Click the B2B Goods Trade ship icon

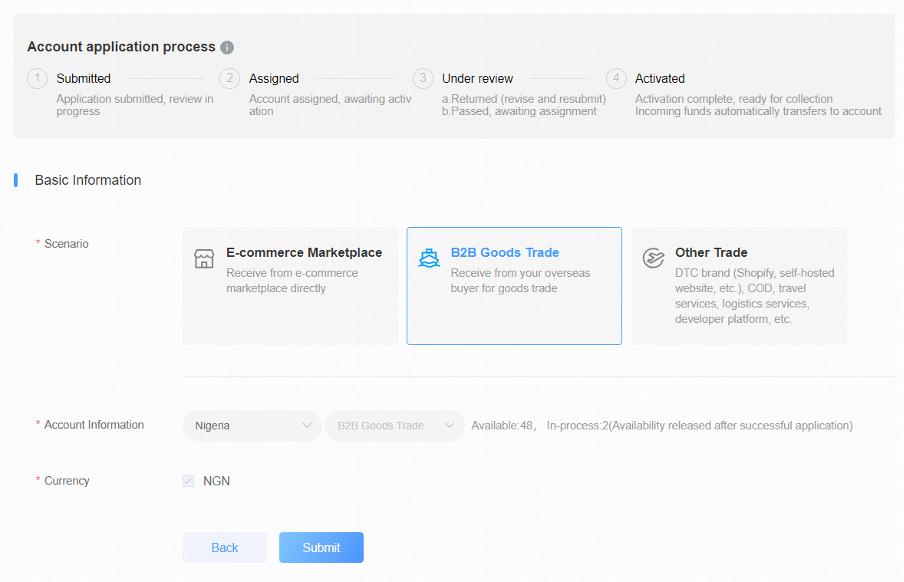429,258
